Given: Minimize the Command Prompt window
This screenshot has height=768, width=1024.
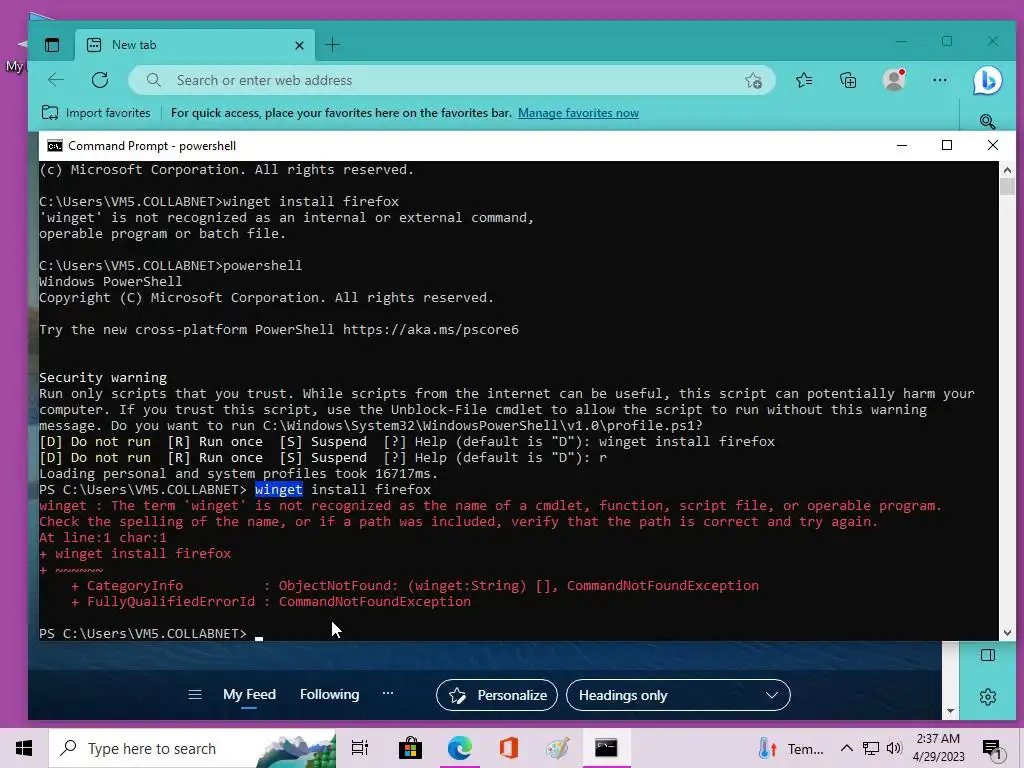Looking at the screenshot, I should coord(902,145).
